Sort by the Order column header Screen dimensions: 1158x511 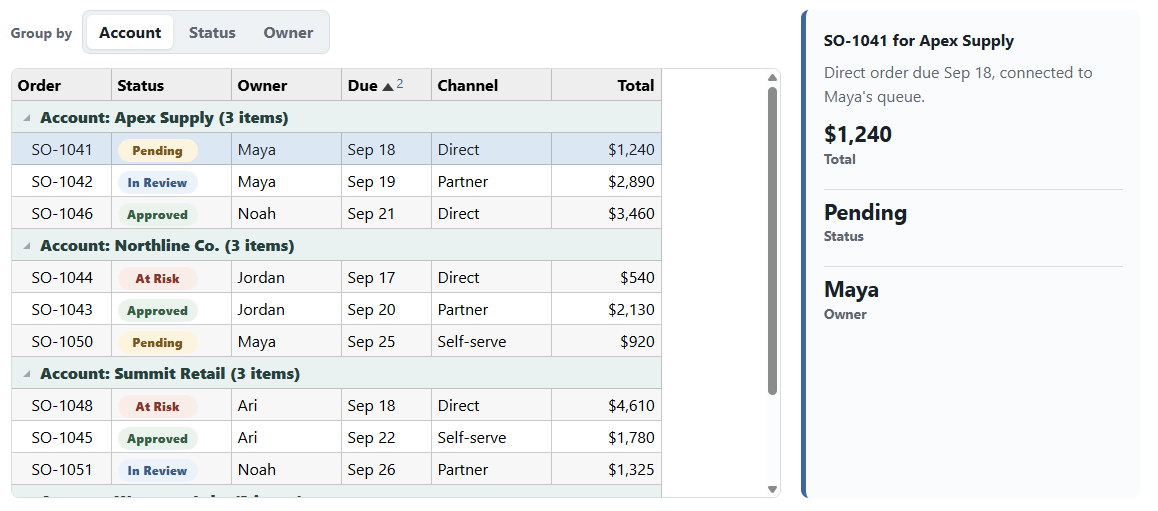(61, 85)
